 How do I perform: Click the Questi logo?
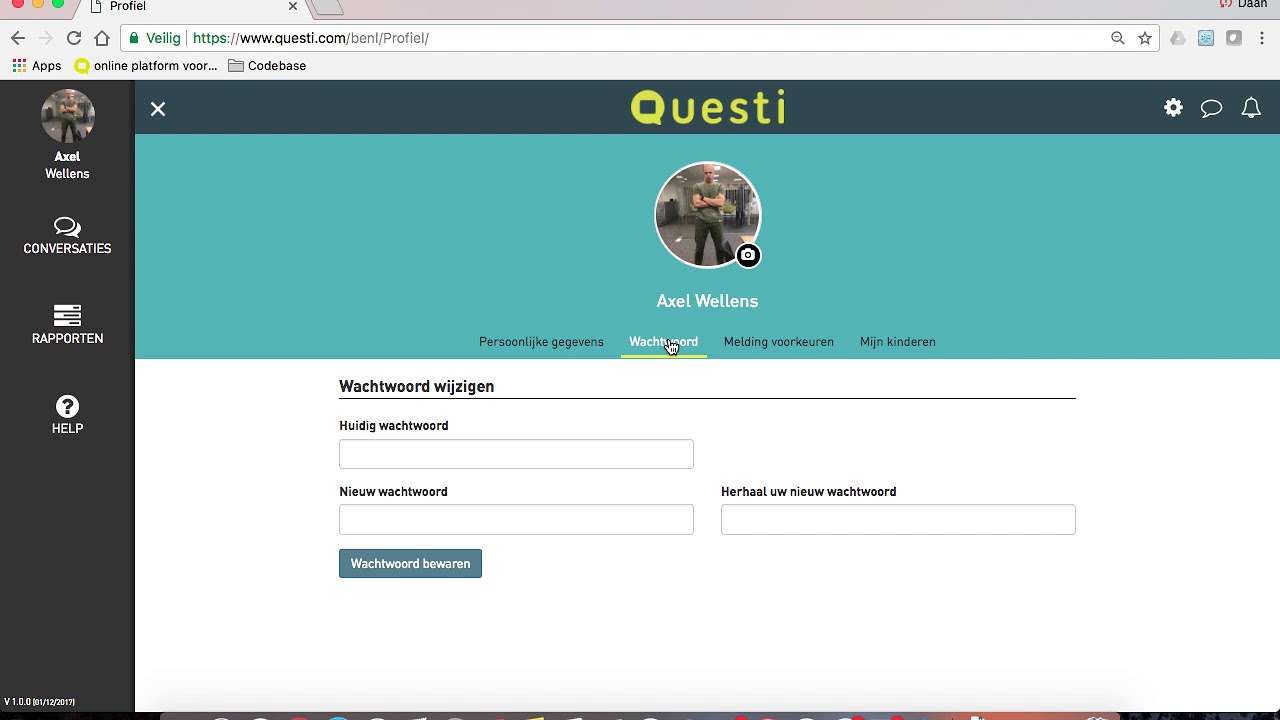(708, 108)
